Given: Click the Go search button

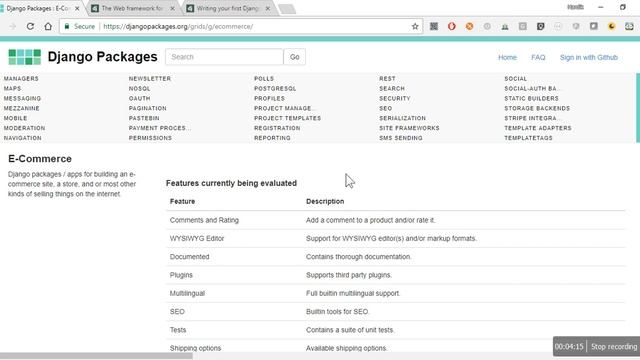Looking at the screenshot, I should coord(295,57).
